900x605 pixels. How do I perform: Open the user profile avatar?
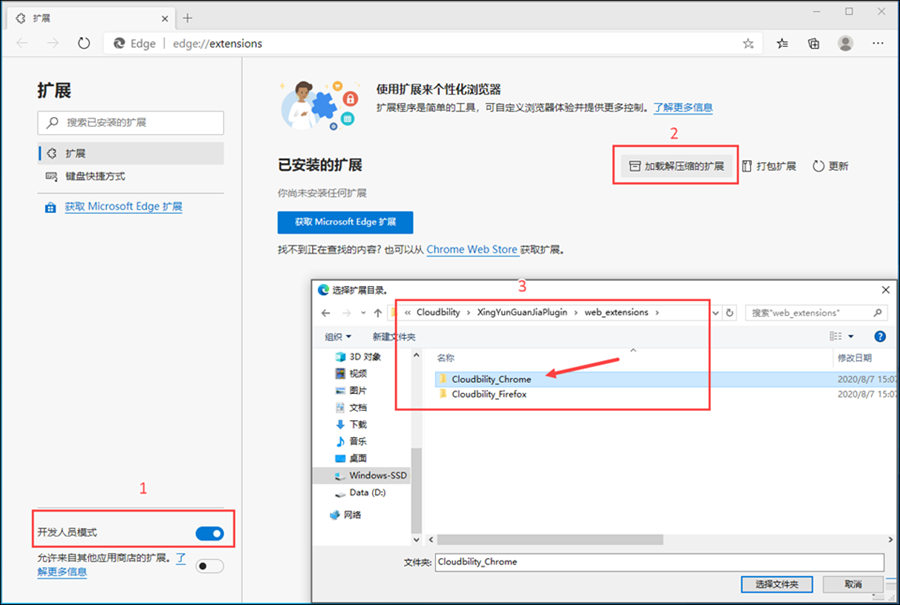click(845, 43)
